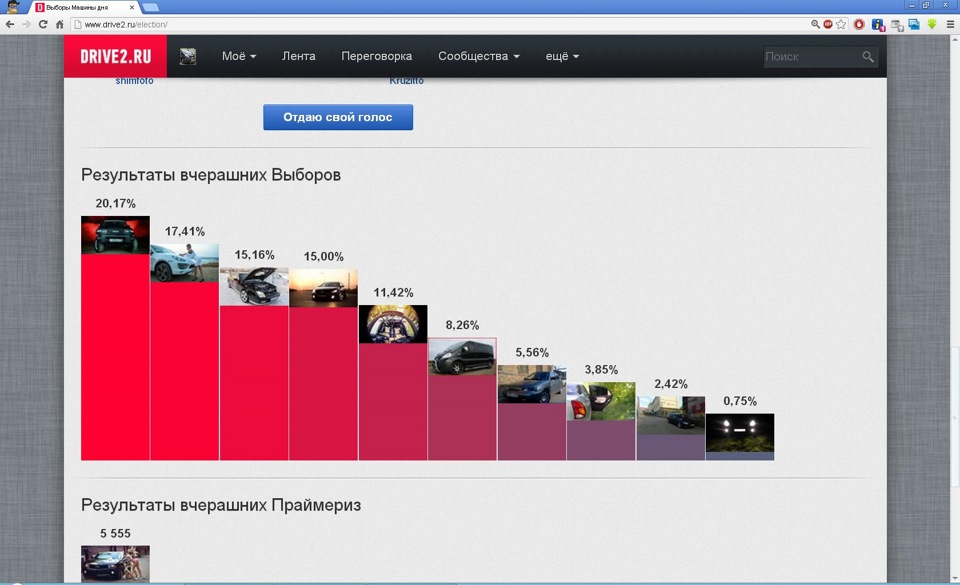Open the Лента menu item
The image size is (960, 585).
pos(299,56)
